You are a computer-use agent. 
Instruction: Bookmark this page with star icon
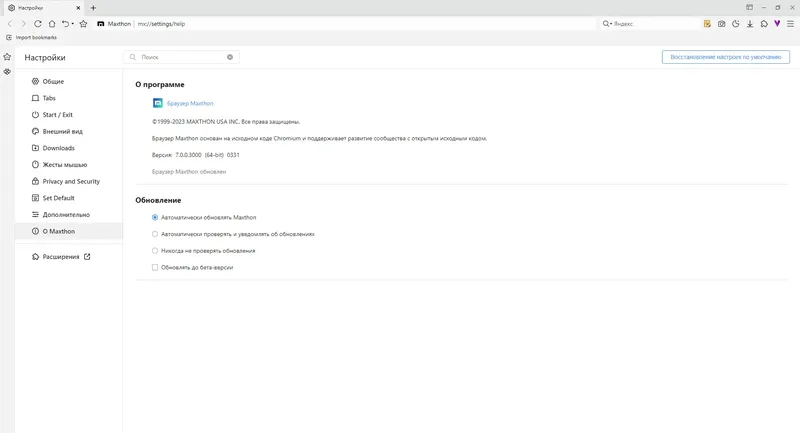pyautogui.click(x=83, y=23)
